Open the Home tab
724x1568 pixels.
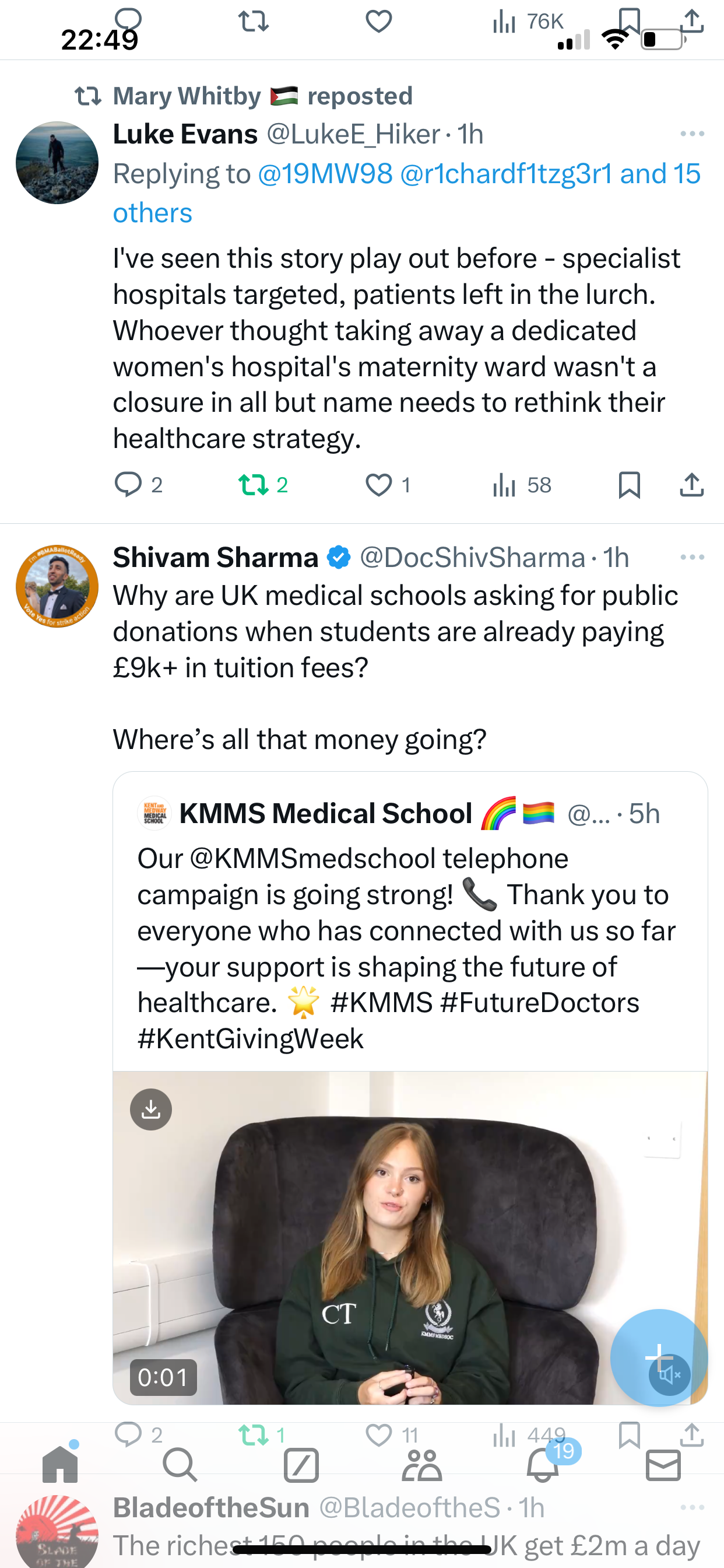click(x=60, y=1464)
